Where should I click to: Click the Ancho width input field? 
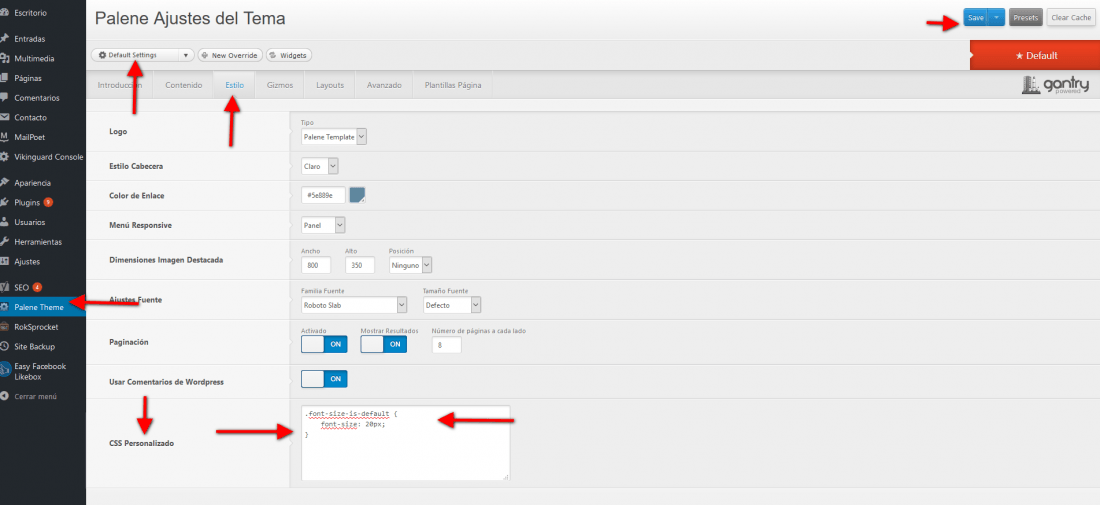pos(316,266)
